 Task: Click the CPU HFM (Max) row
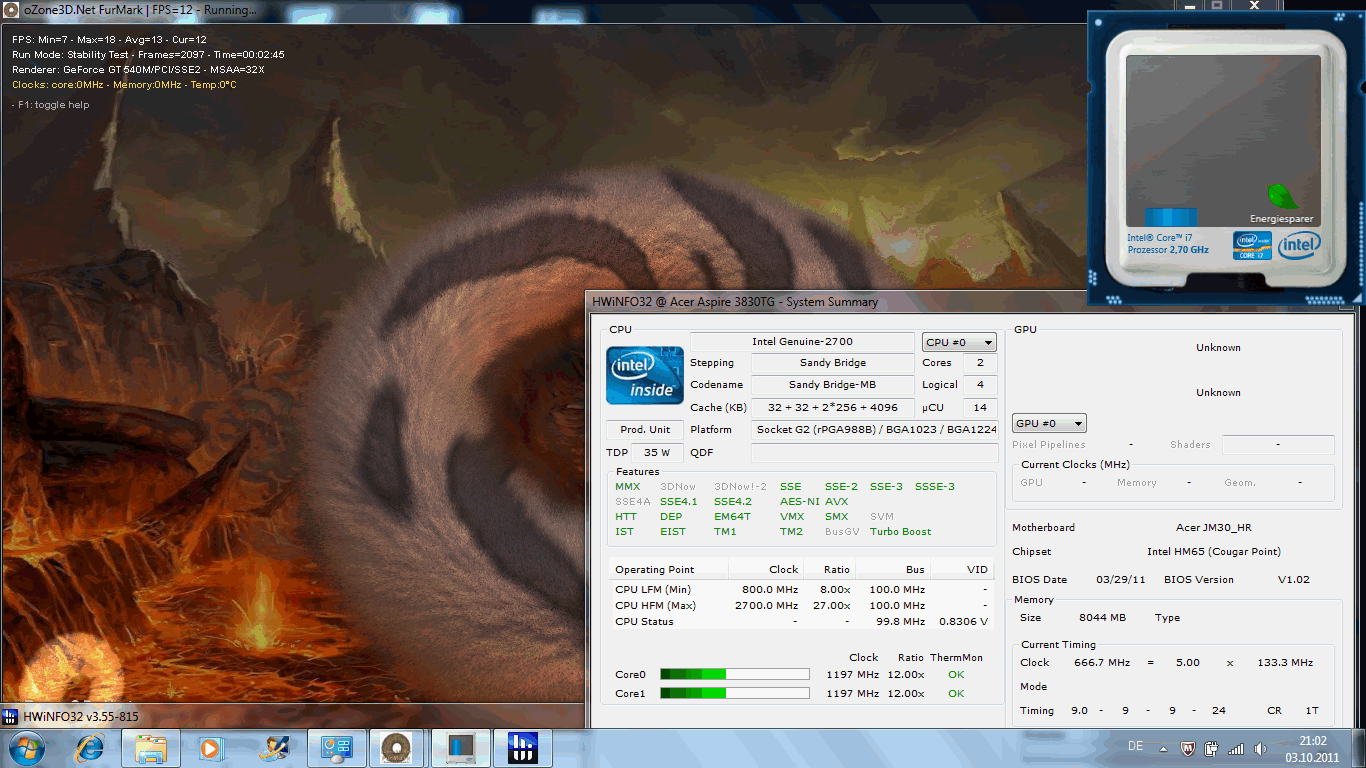801,605
